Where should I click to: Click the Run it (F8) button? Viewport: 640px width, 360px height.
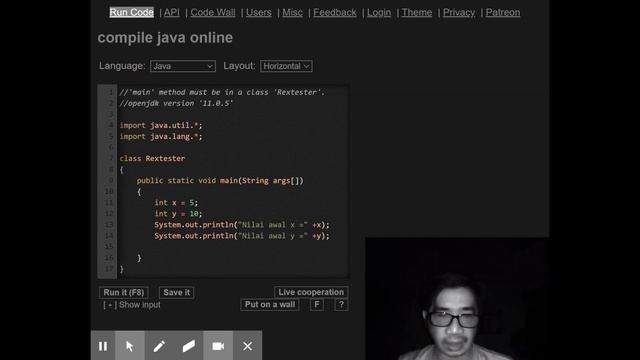point(124,292)
